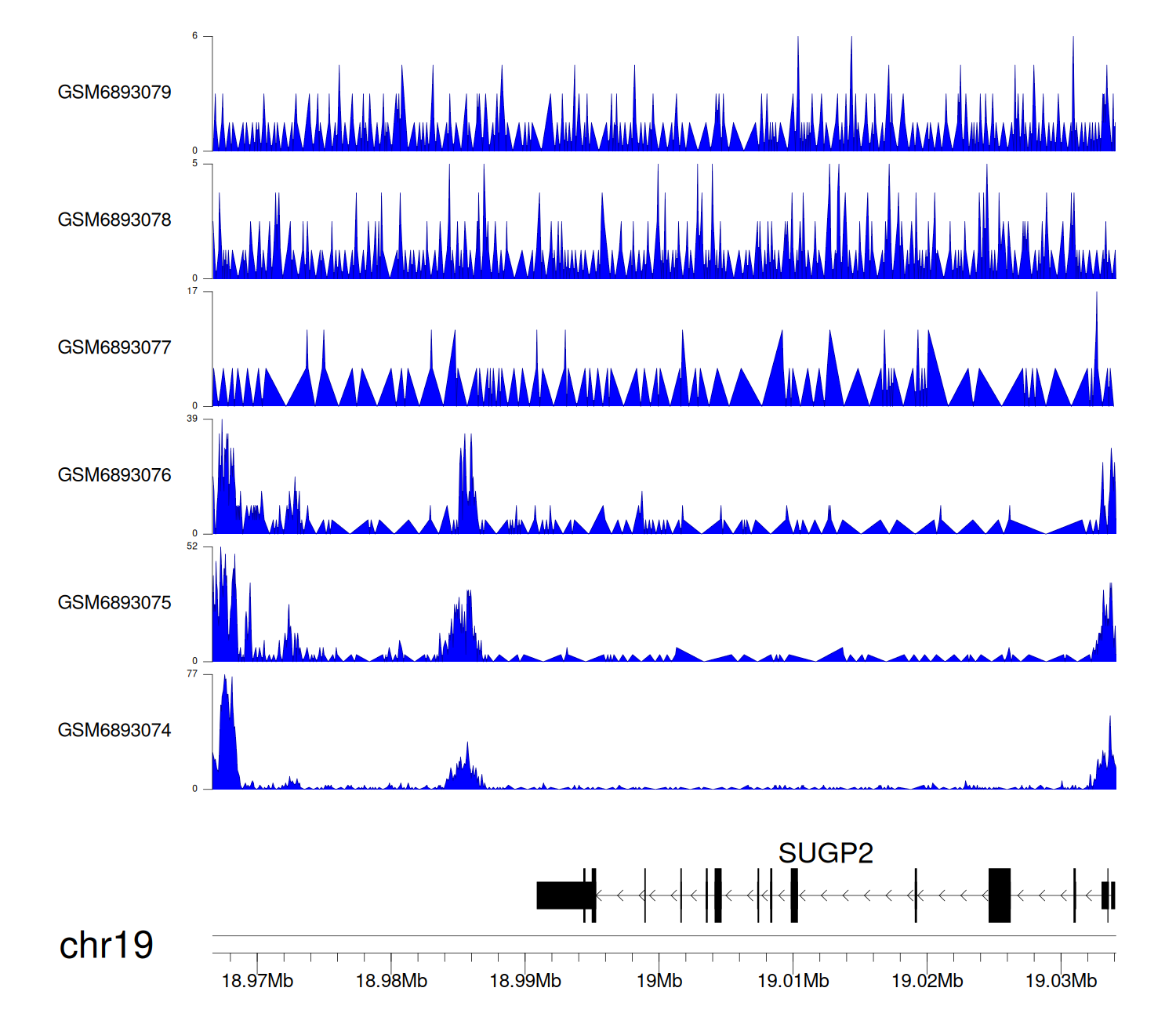Click the GSM6893079 track label
Screen dimensions: 1176x1035
tap(114, 93)
